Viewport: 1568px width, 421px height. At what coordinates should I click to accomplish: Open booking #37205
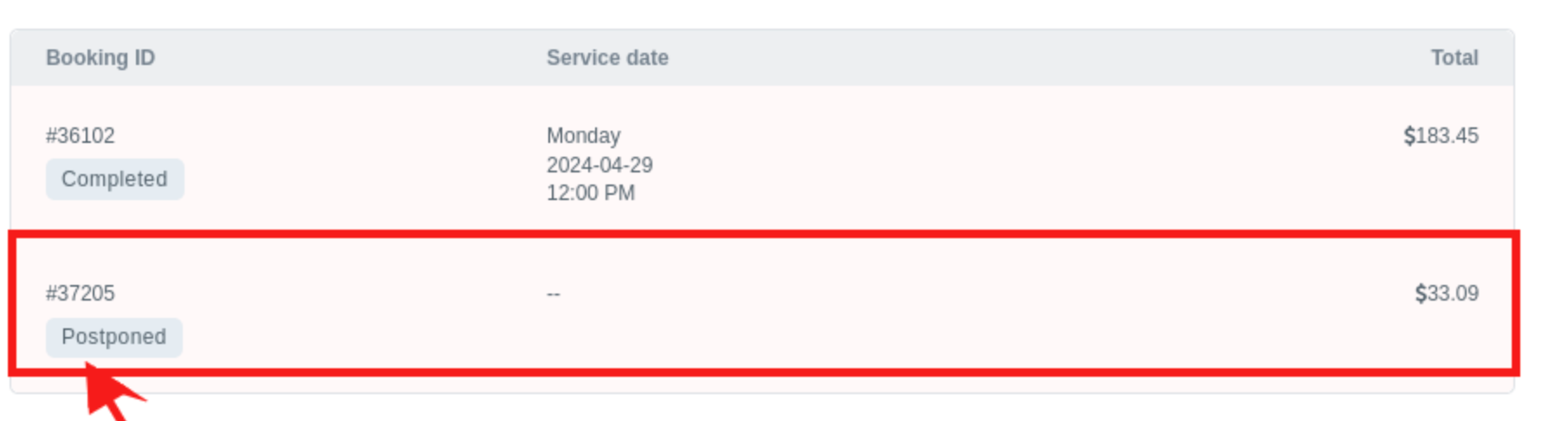point(81,294)
